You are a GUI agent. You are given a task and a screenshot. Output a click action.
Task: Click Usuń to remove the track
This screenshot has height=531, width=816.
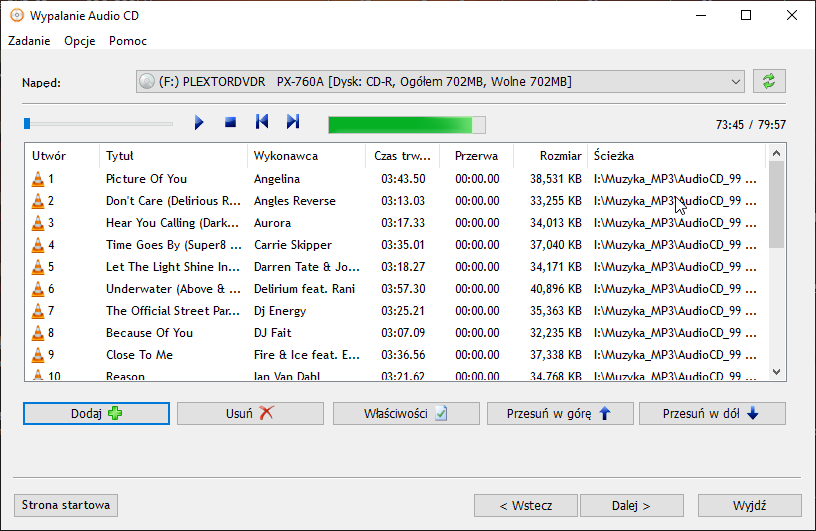[250, 413]
